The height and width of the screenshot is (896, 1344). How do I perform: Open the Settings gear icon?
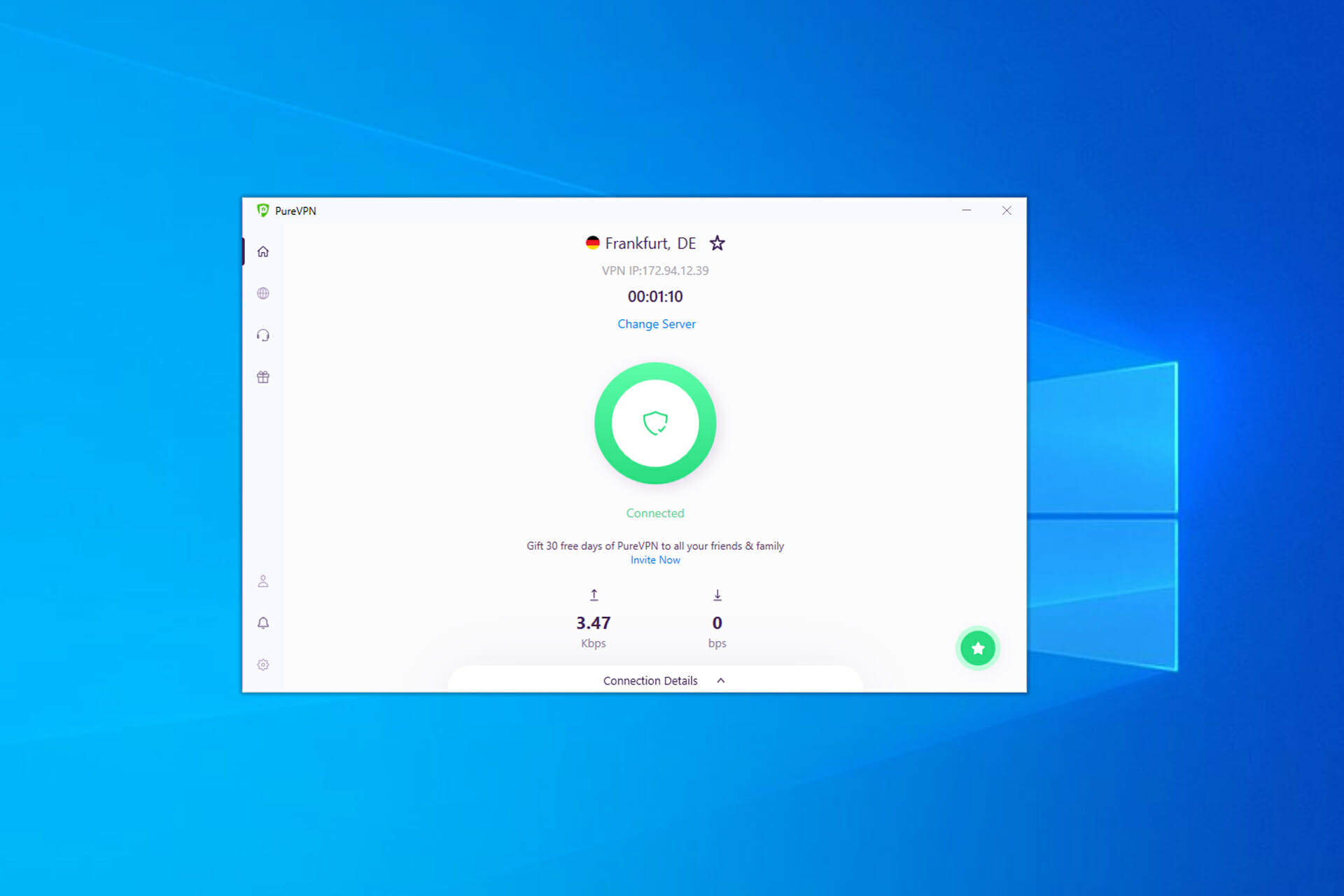pos(263,665)
